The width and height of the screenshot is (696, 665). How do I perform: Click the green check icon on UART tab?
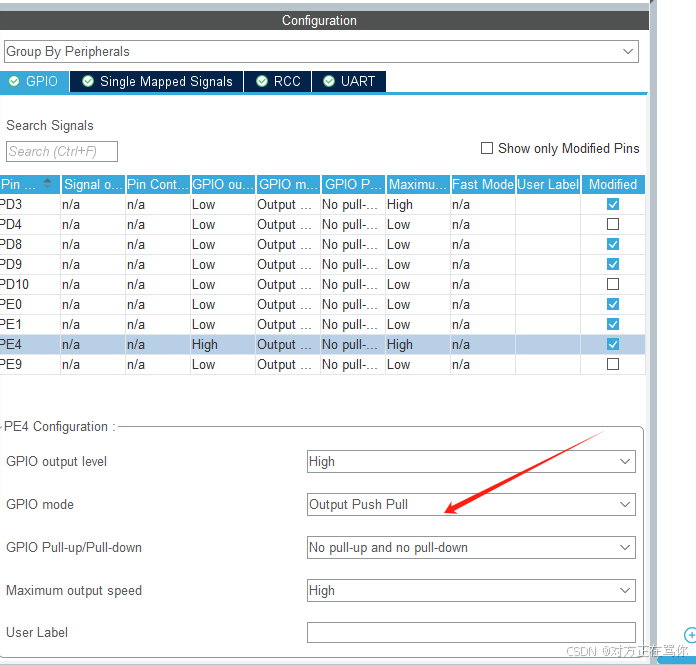(x=329, y=81)
